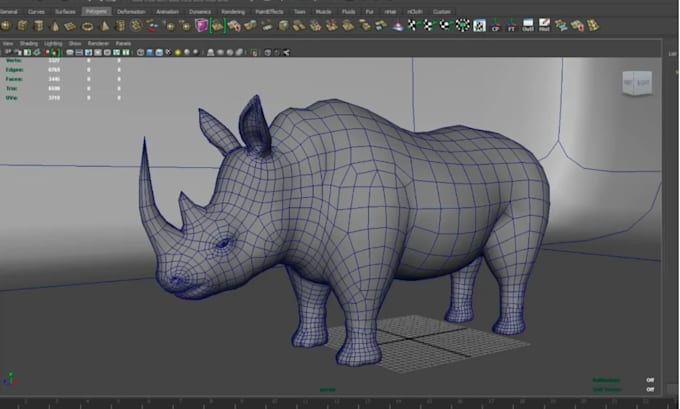
Task: Click the CP center pivot shelf icon
Action: pyautogui.click(x=496, y=26)
